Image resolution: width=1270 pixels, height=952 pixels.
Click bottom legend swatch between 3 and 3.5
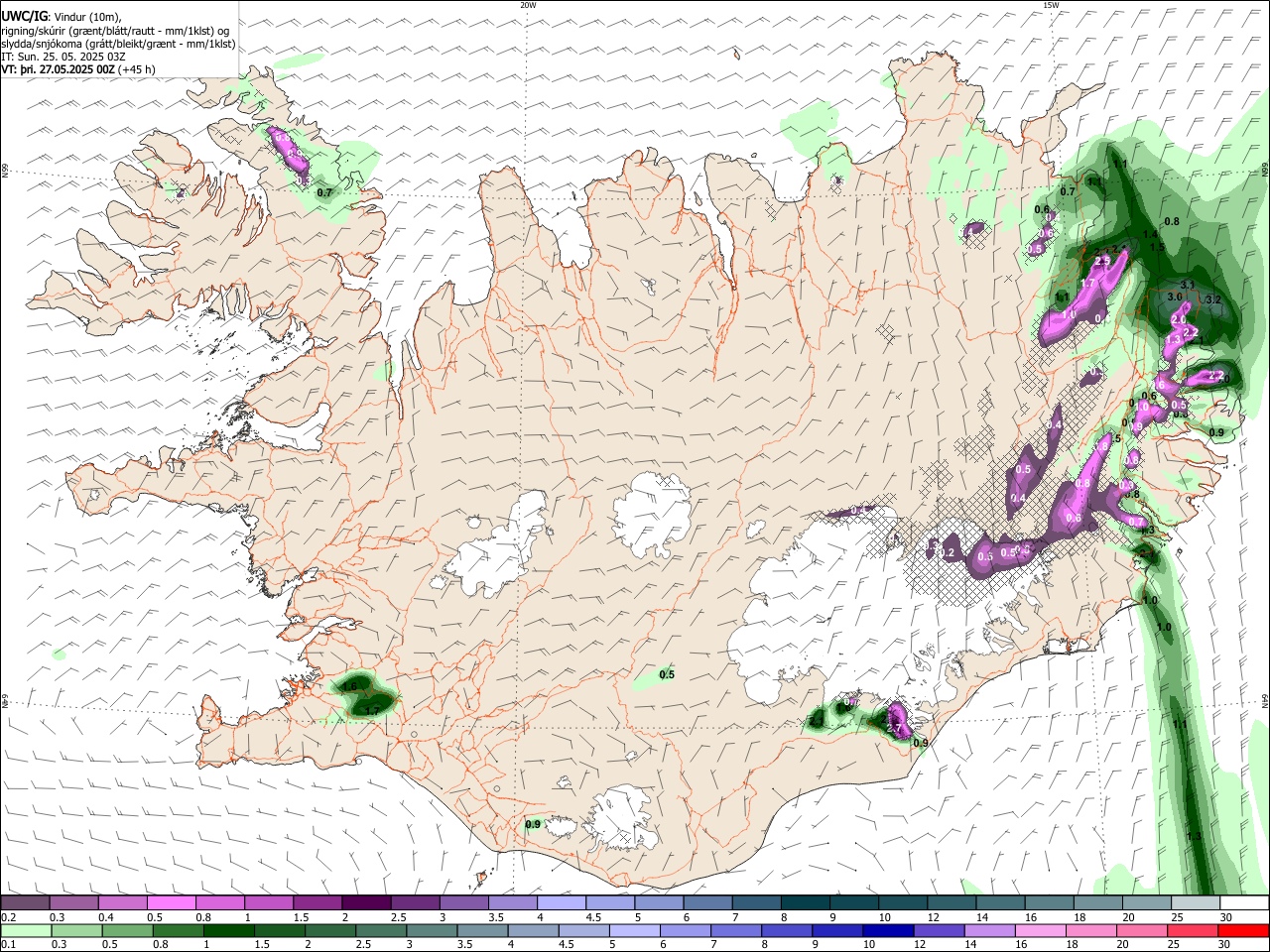[431, 931]
